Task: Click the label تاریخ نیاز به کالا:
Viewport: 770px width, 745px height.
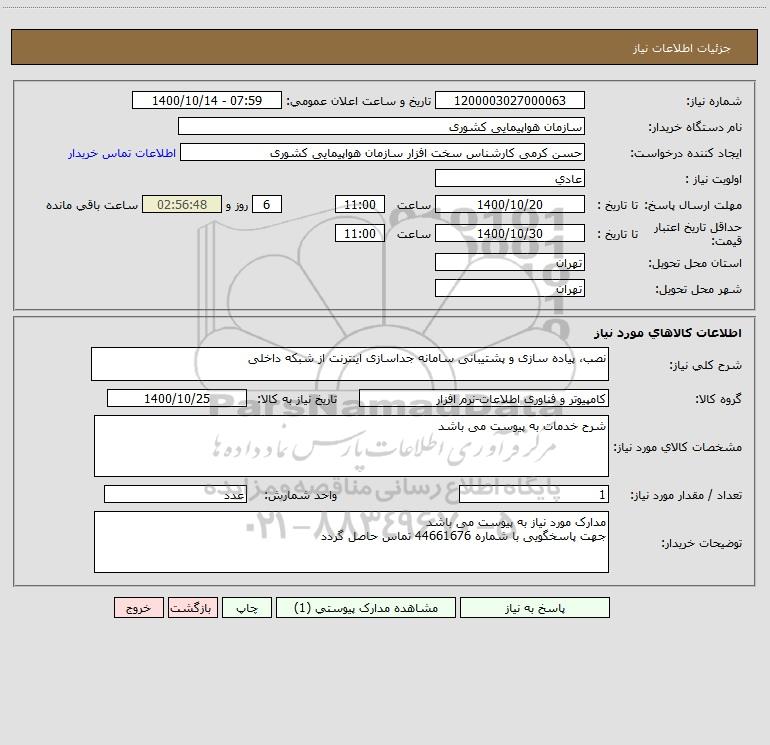Action: 297,400
